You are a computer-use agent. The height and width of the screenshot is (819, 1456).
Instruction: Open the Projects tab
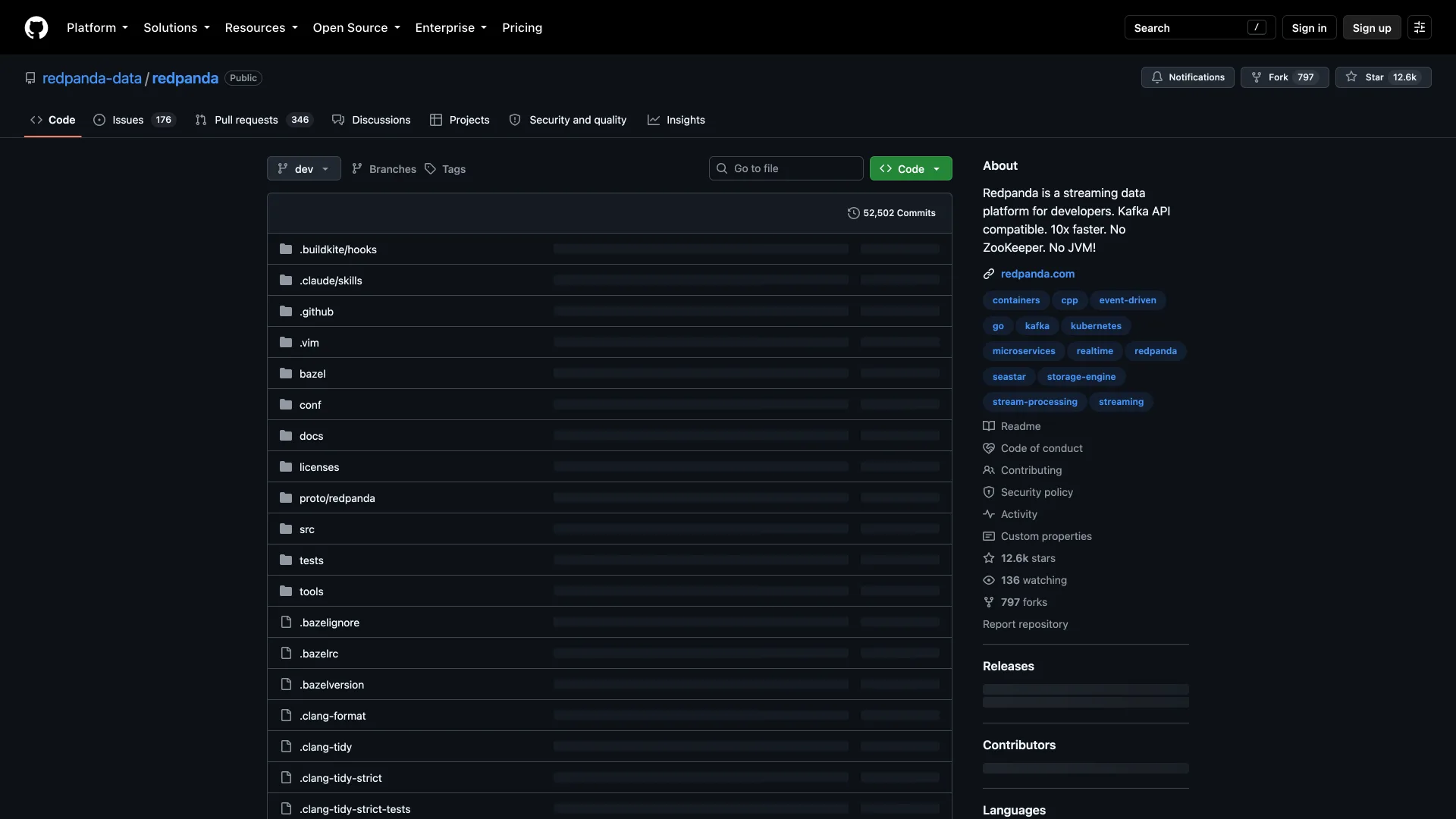(460, 120)
